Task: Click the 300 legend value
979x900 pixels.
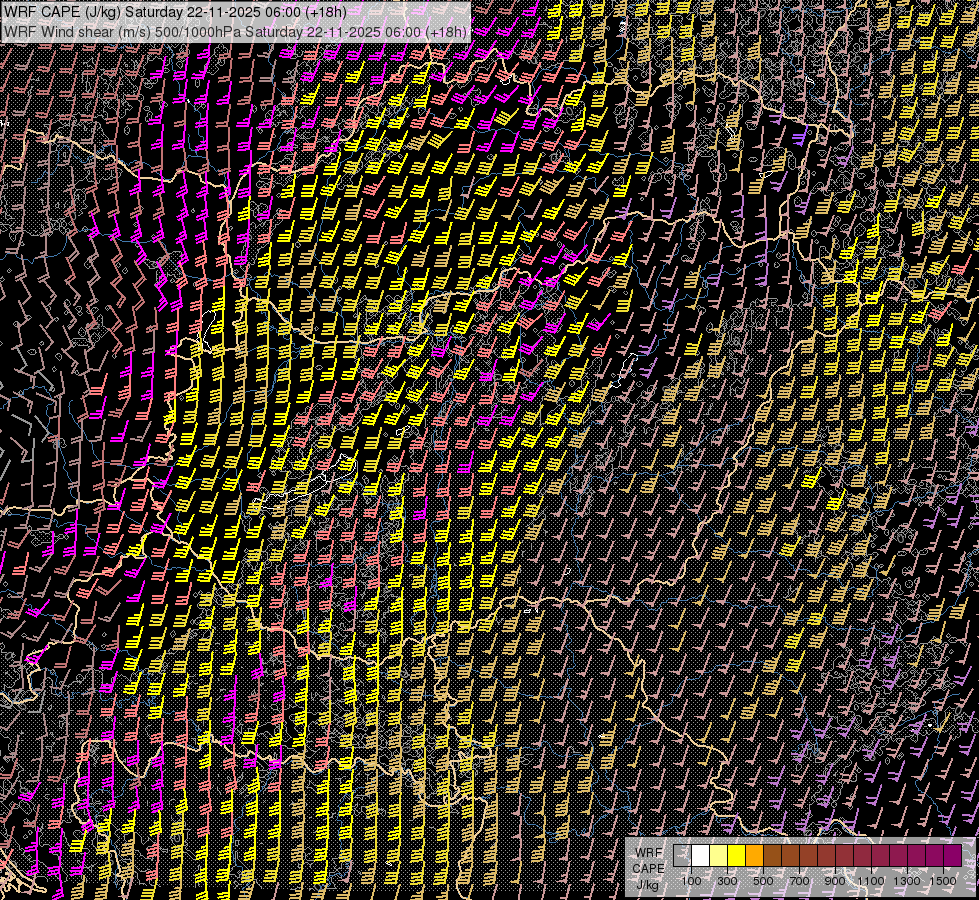Action: (727, 881)
